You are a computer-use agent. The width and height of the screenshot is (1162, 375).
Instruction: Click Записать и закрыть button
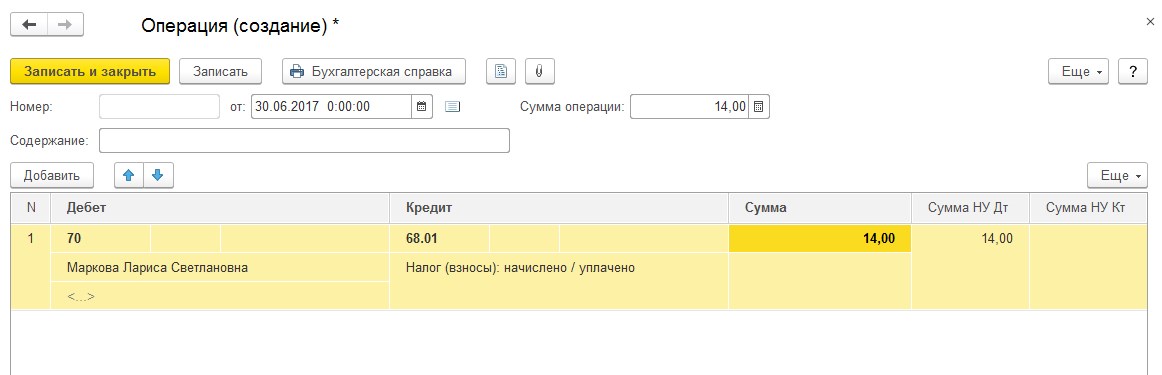click(x=90, y=72)
